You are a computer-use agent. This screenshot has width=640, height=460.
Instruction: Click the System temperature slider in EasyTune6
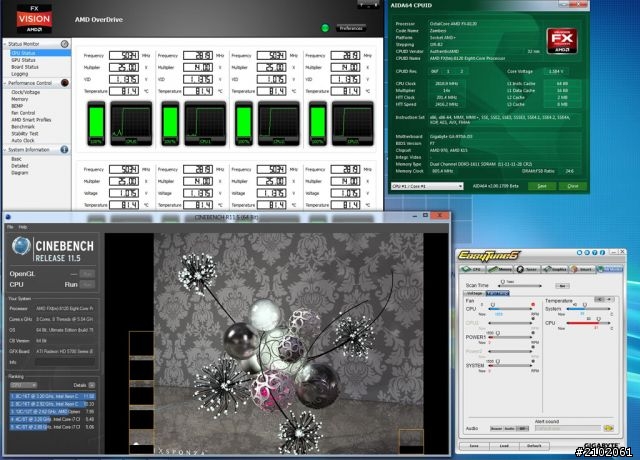[x=588, y=308]
